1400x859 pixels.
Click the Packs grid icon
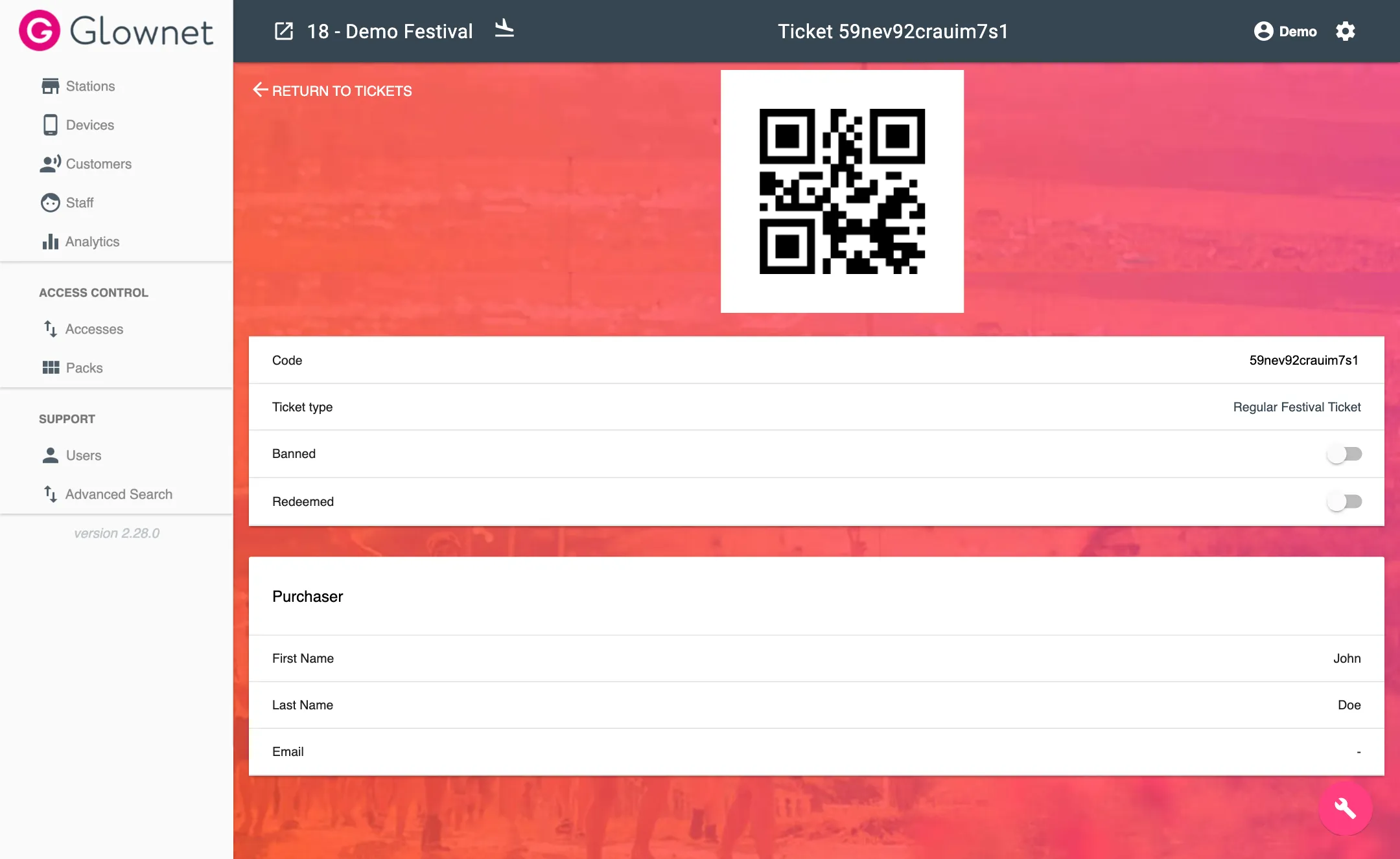tap(51, 368)
